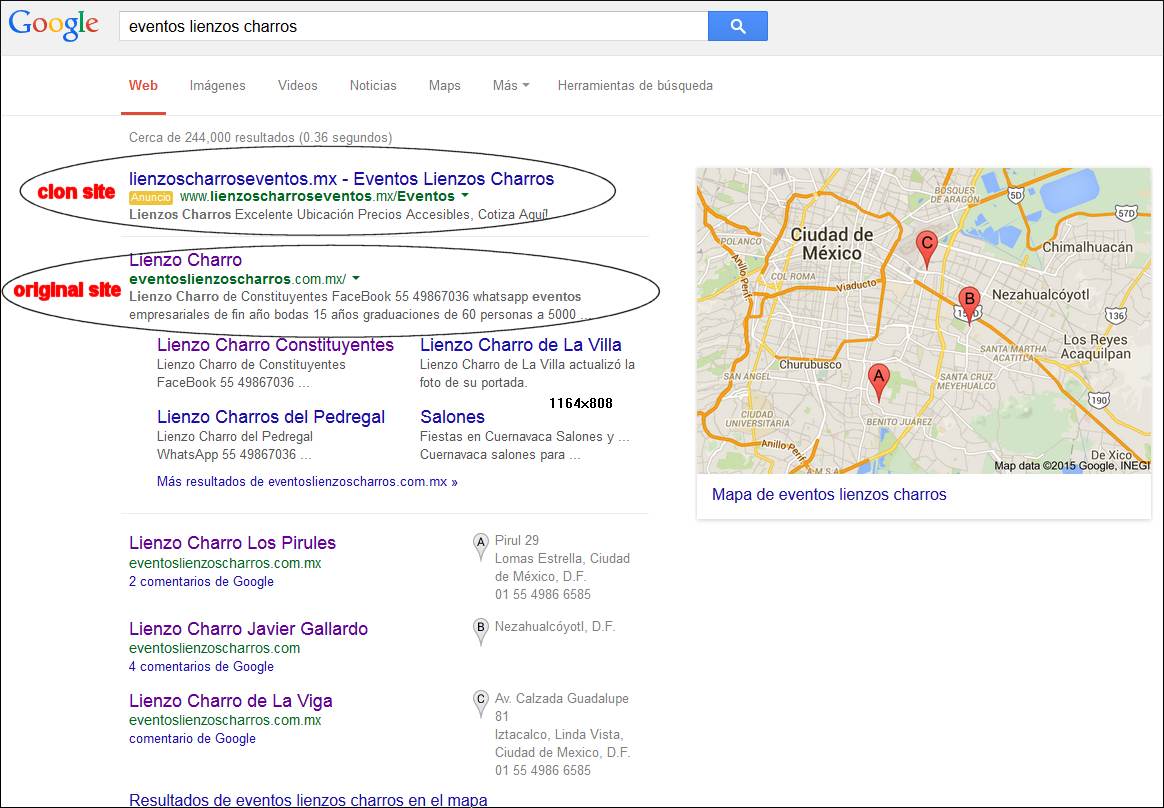The height and width of the screenshot is (808, 1164).
Task: Click green URL eventoslienzoscharros.com.mx/ under Lienzo Charro
Action: coord(238,279)
